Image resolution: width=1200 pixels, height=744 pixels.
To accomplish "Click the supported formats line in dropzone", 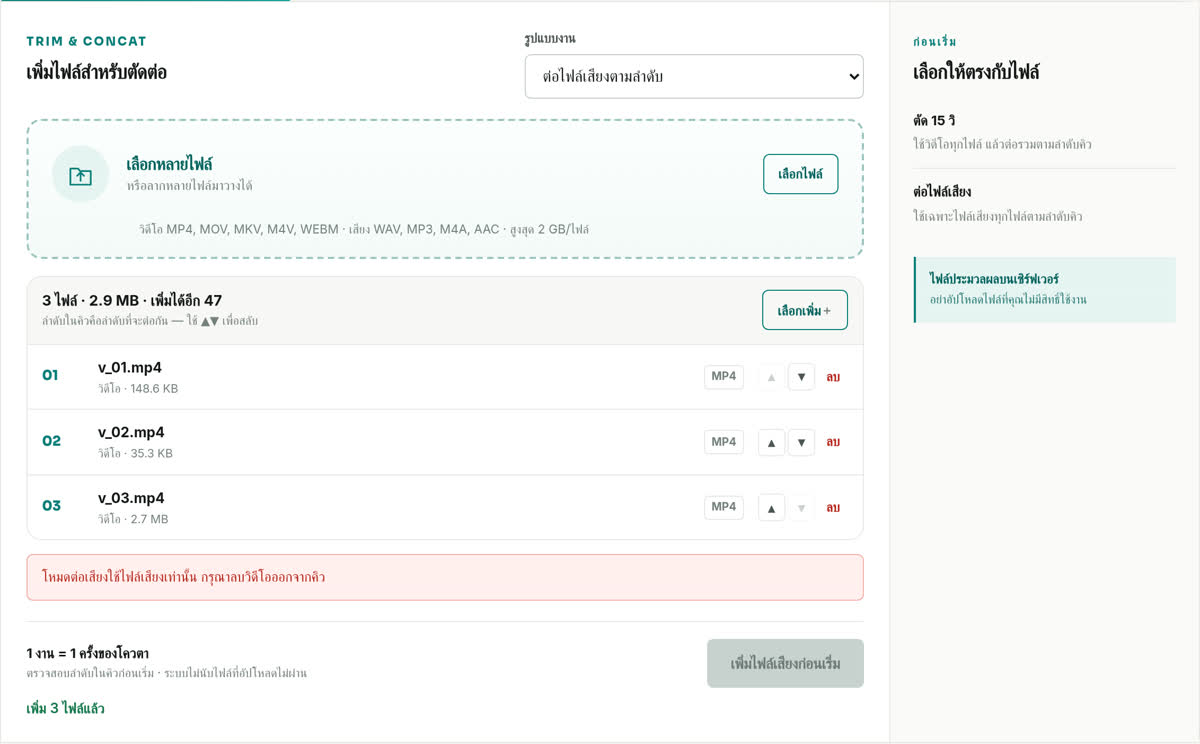I will 364,229.
